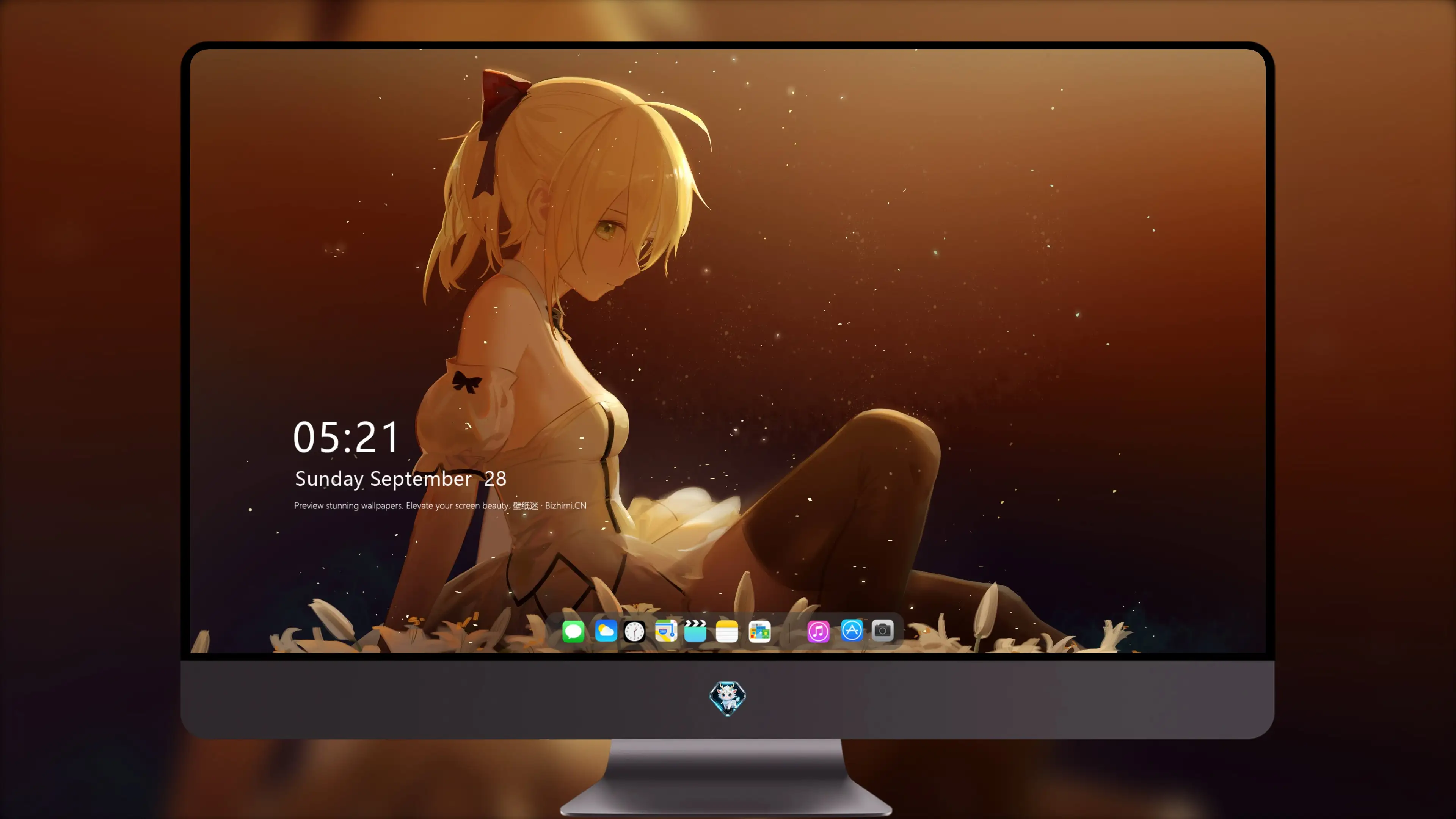Image resolution: width=1456 pixels, height=819 pixels.
Task: Open the Clock app in the dock
Action: tap(634, 631)
